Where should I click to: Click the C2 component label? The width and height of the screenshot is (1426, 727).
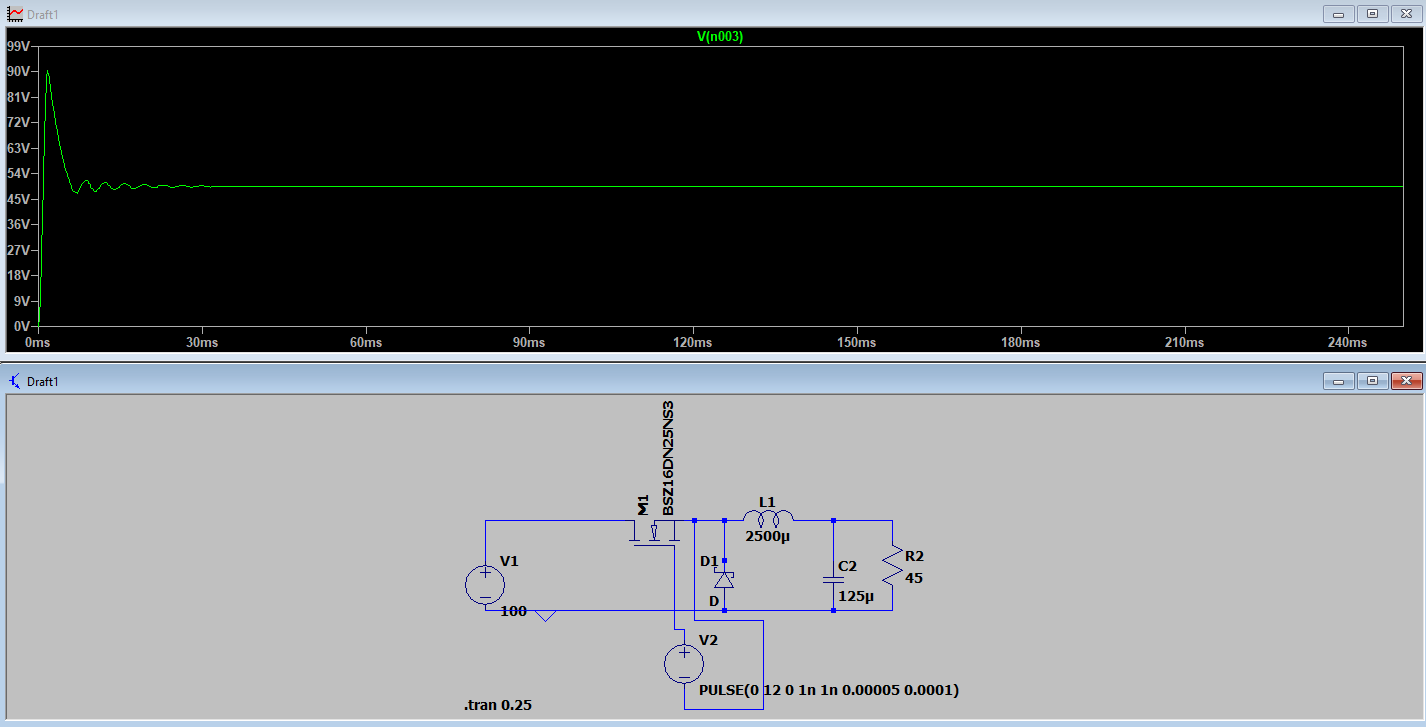(847, 566)
